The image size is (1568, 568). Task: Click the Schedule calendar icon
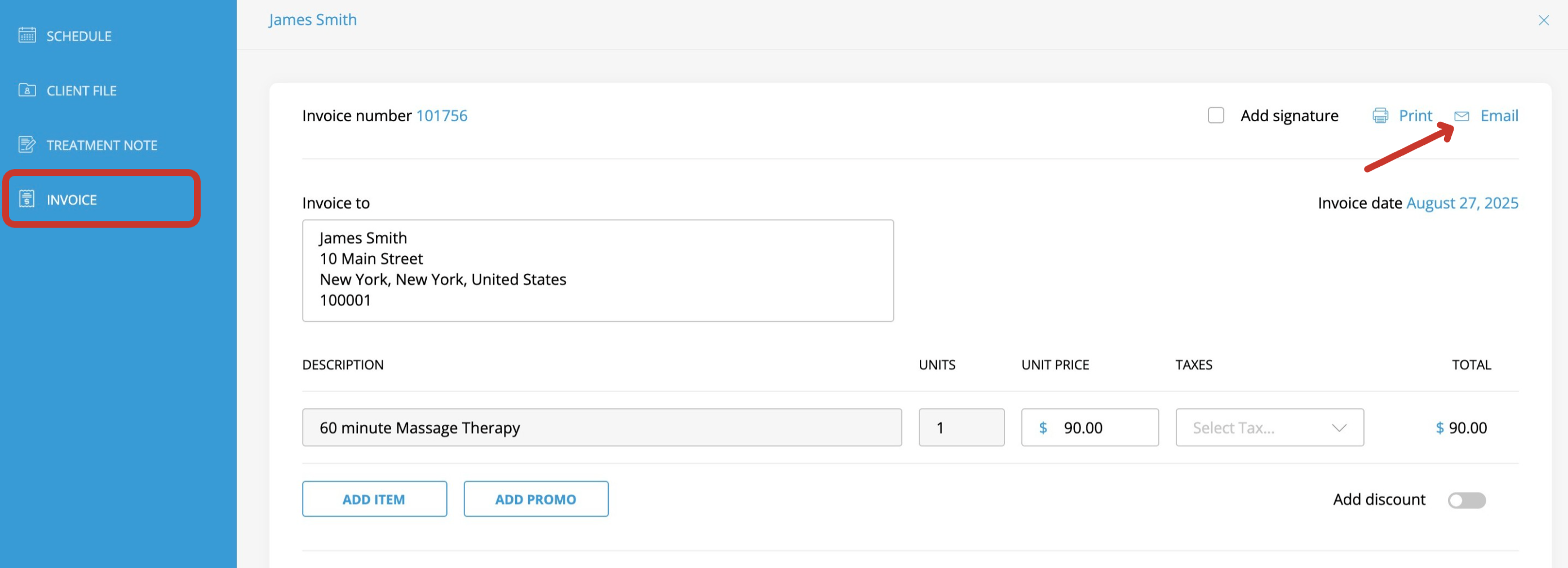point(27,35)
